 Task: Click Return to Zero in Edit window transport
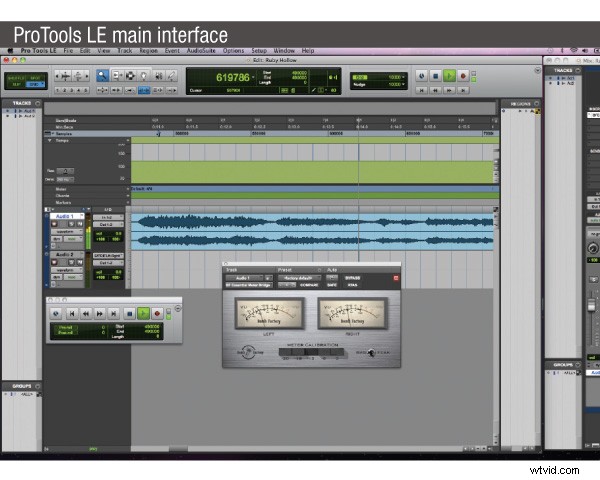[x=421, y=90]
